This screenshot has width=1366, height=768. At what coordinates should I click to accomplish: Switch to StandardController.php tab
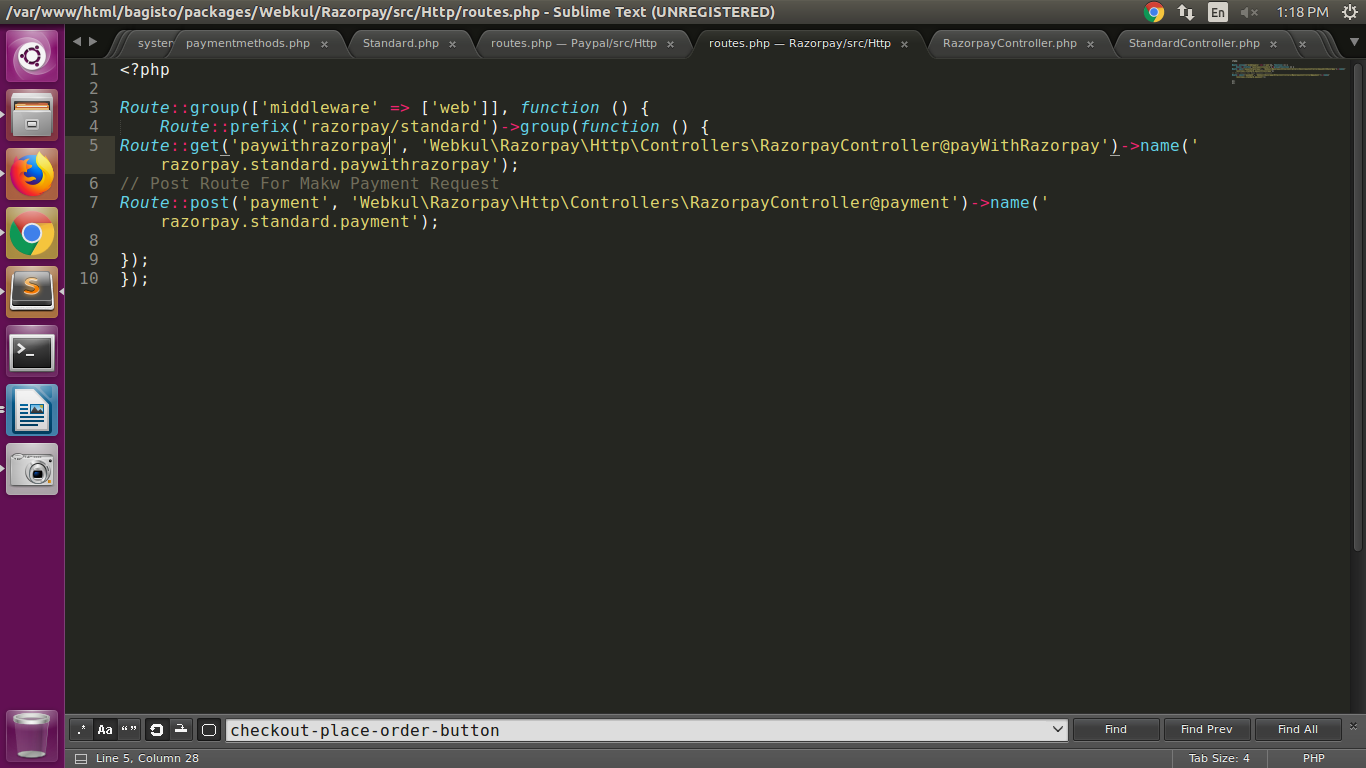[1194, 44]
